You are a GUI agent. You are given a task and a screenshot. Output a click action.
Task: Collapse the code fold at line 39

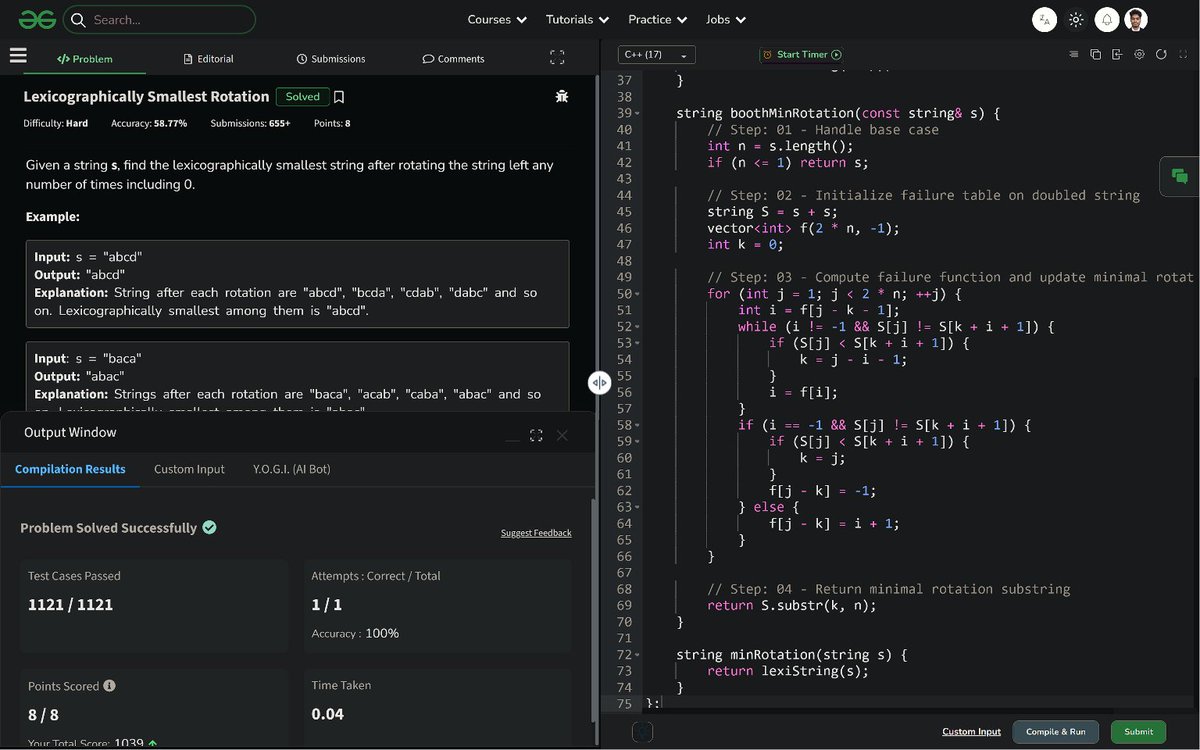tap(637, 114)
